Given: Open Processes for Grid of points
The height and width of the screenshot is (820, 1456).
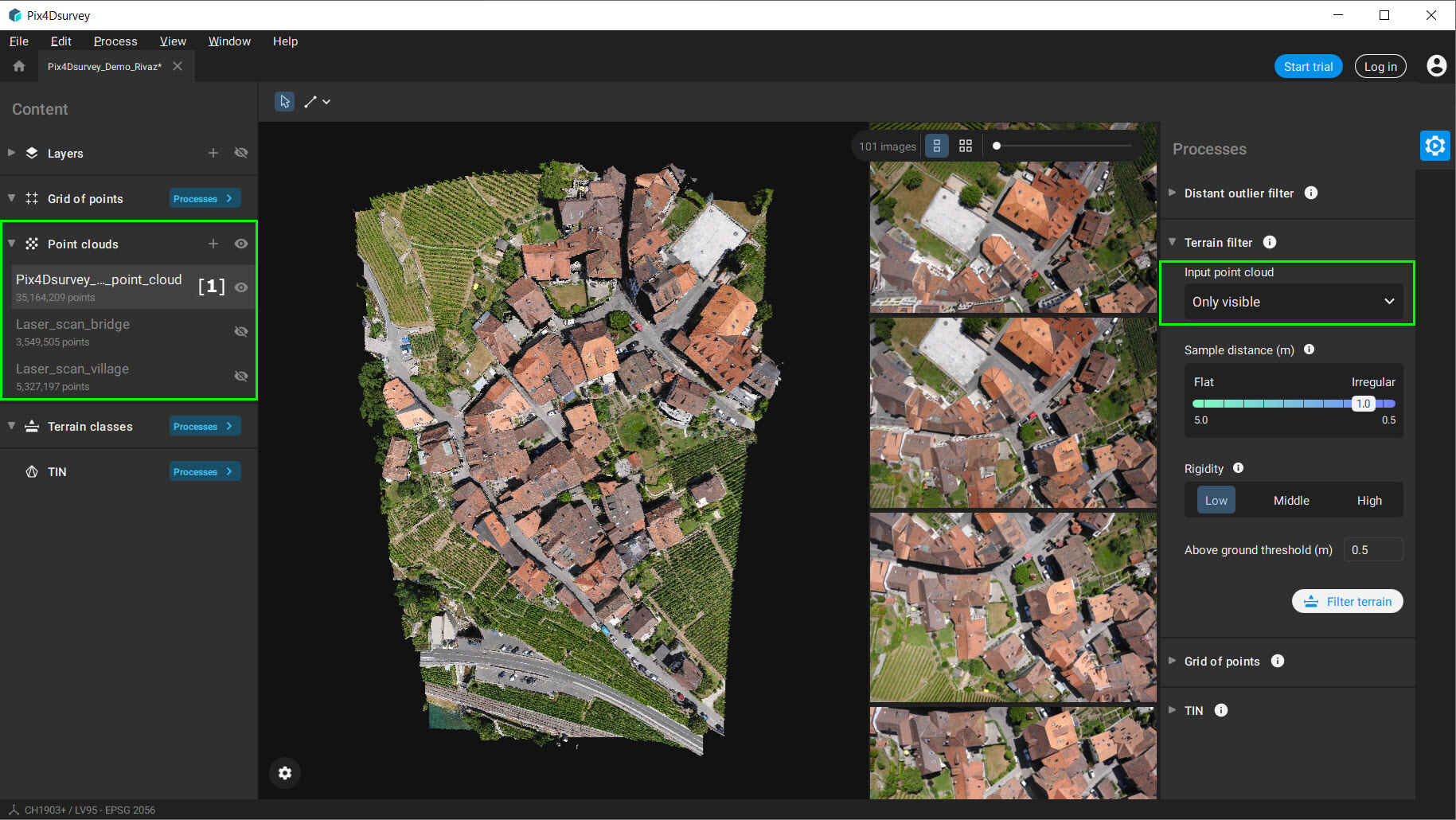Looking at the screenshot, I should click(x=205, y=198).
